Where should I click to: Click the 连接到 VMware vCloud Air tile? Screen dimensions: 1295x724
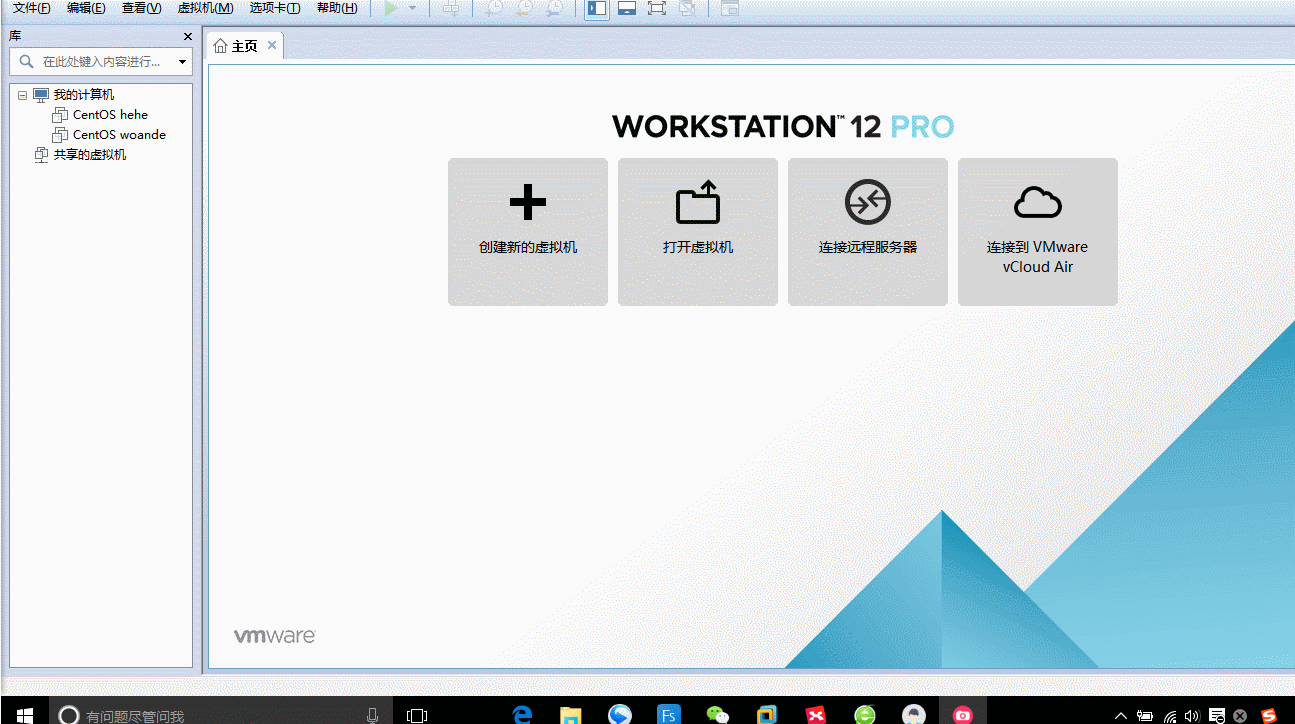point(1038,232)
